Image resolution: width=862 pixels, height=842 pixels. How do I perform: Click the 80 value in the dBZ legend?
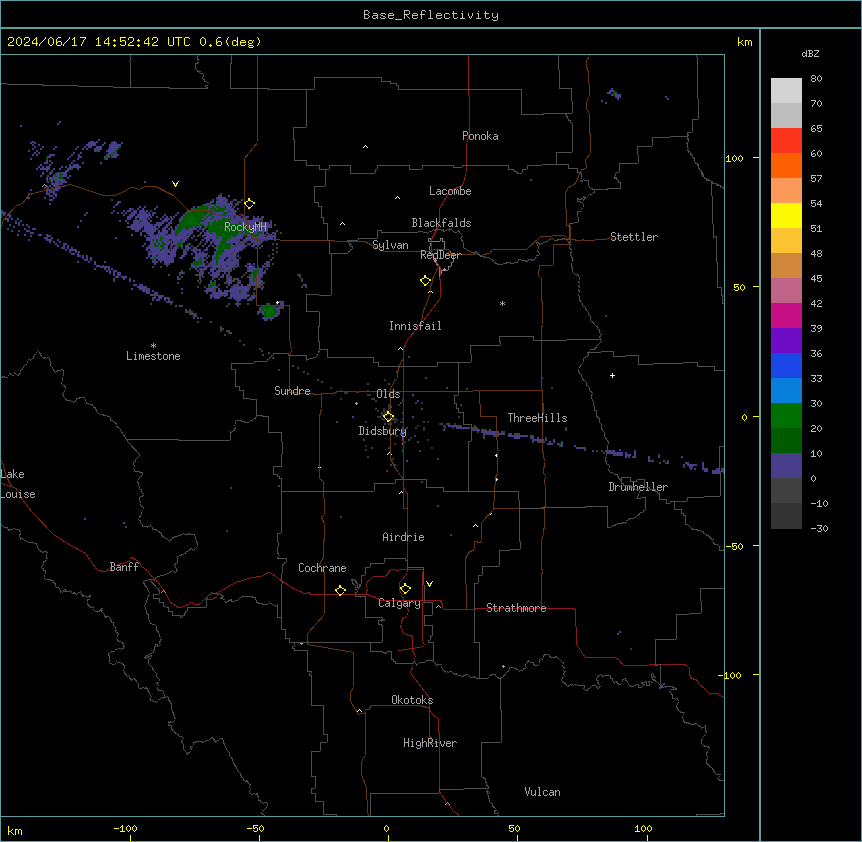click(816, 79)
